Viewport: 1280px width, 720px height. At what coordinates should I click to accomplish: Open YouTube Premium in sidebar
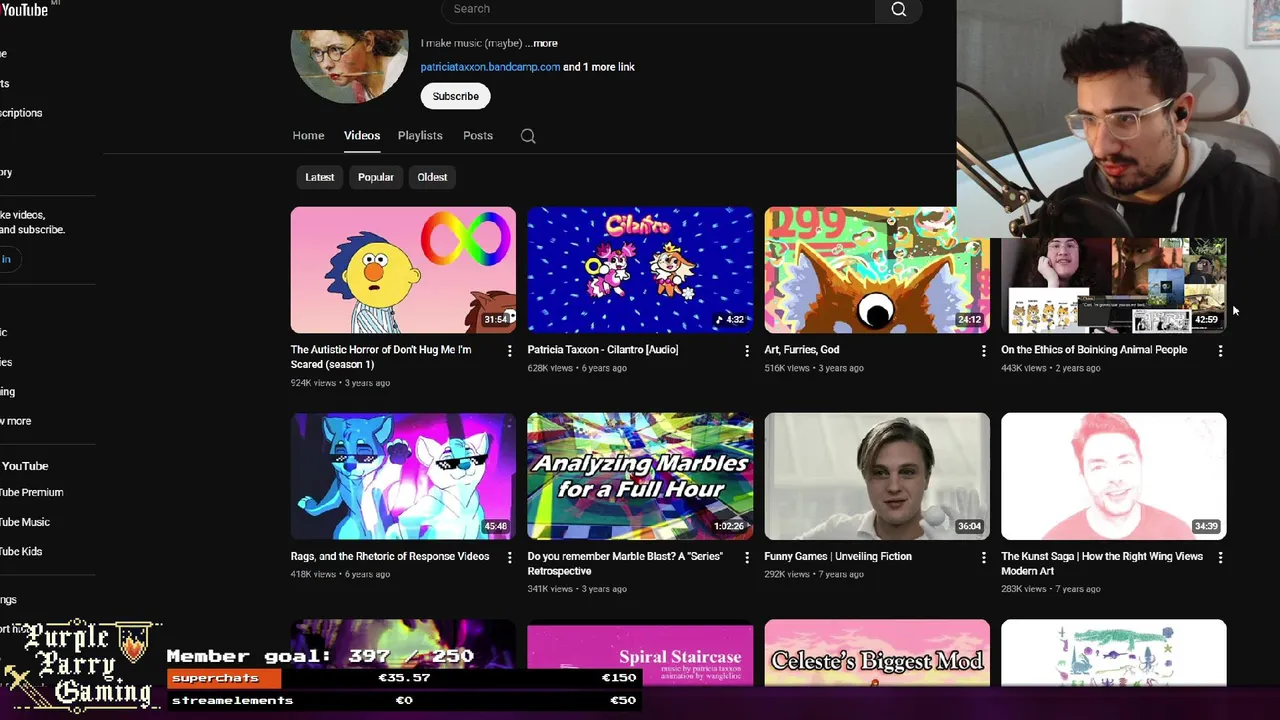point(32,492)
